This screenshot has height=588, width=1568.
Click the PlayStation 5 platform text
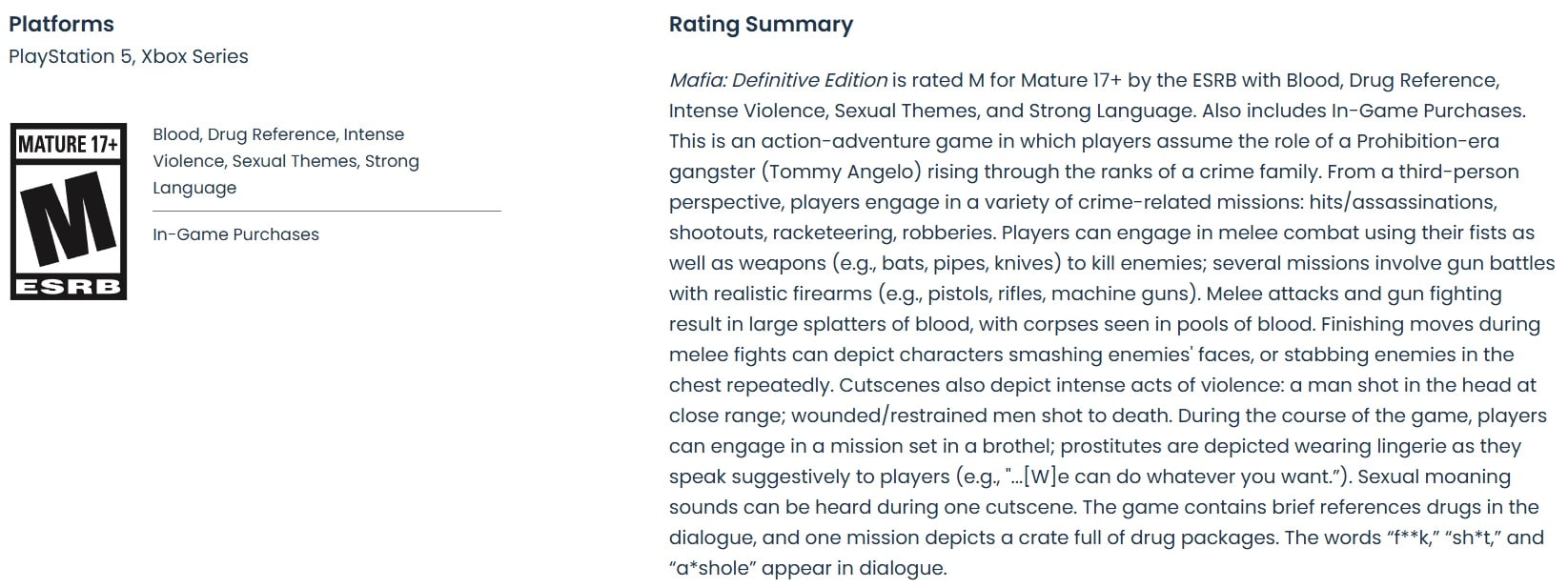[71, 56]
